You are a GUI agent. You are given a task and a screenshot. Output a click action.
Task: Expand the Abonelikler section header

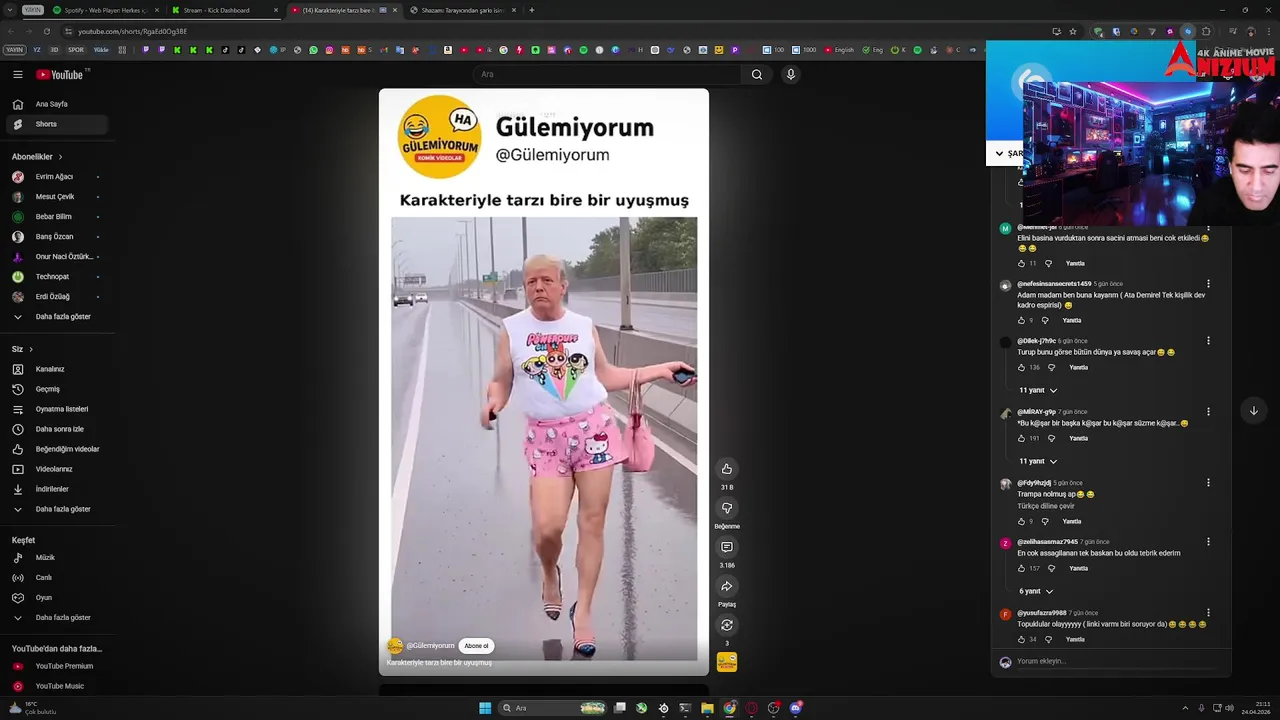pos(37,157)
